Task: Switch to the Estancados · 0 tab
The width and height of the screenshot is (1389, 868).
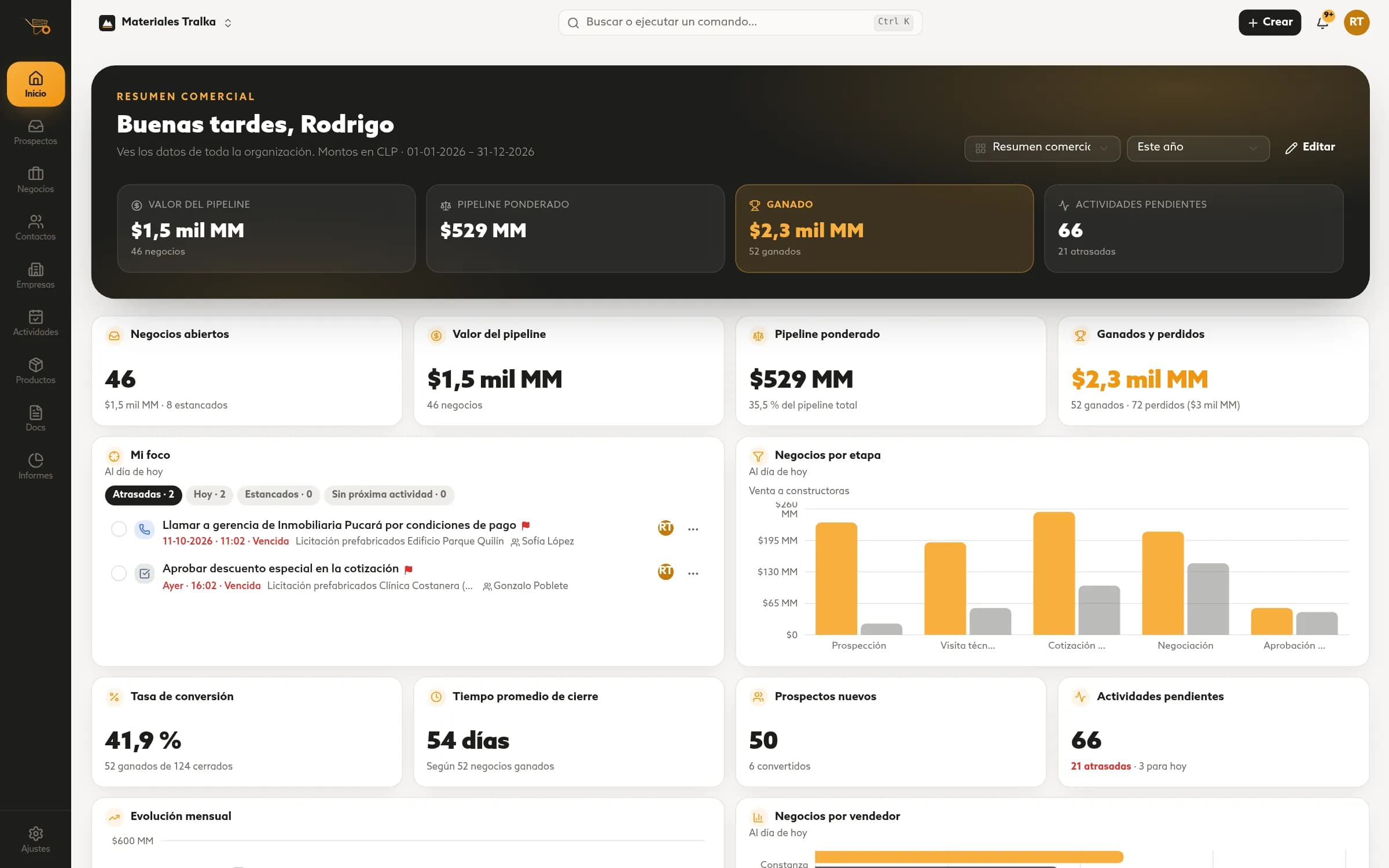Action: point(278,495)
